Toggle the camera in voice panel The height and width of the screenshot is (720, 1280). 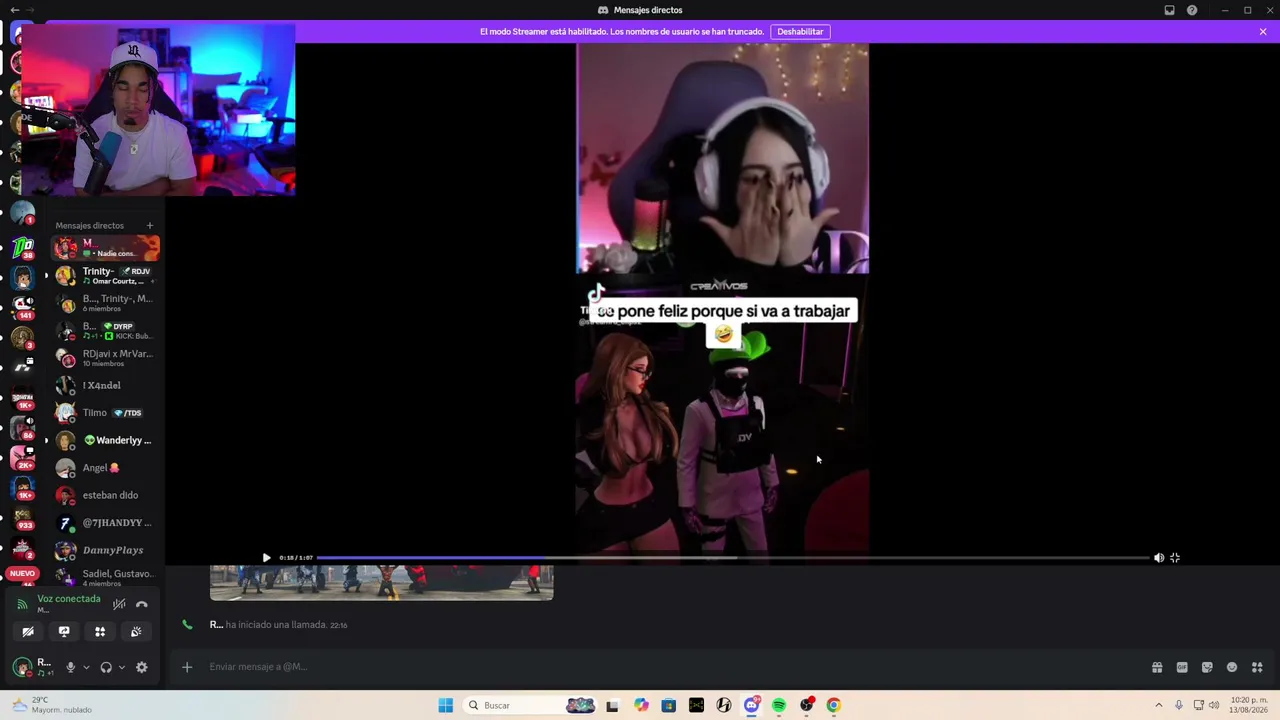[x=28, y=632]
